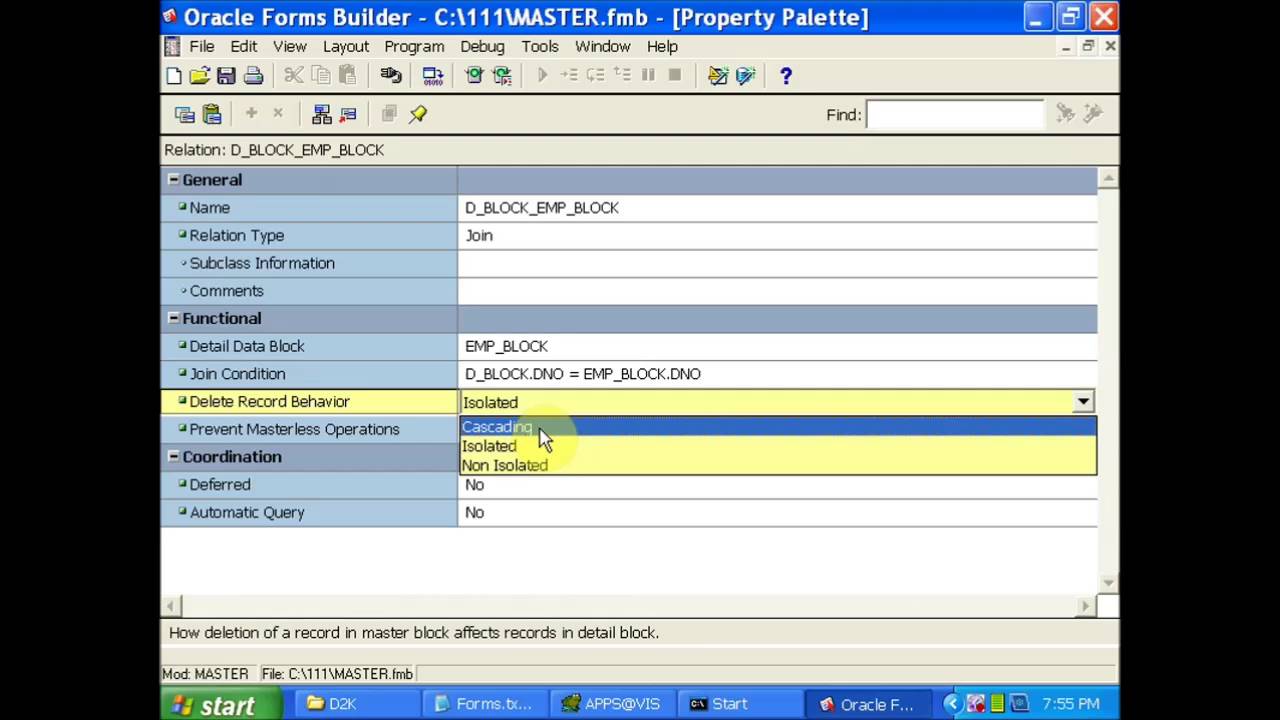Click the Deferred property value No
1280x720 pixels.
[474, 485]
